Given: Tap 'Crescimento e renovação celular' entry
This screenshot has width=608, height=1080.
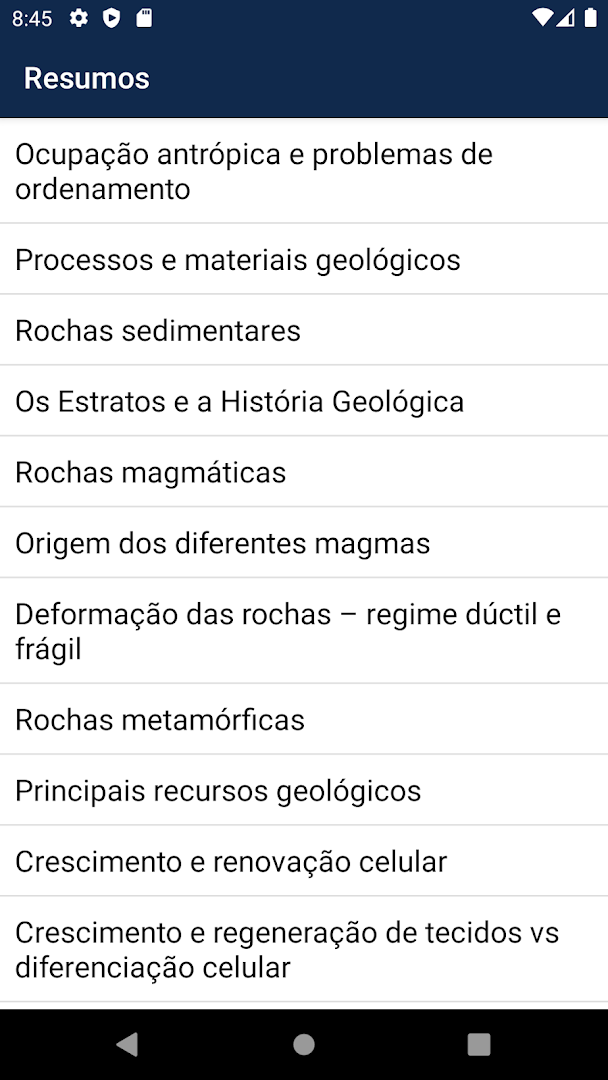Looking at the screenshot, I should (x=231, y=860).
